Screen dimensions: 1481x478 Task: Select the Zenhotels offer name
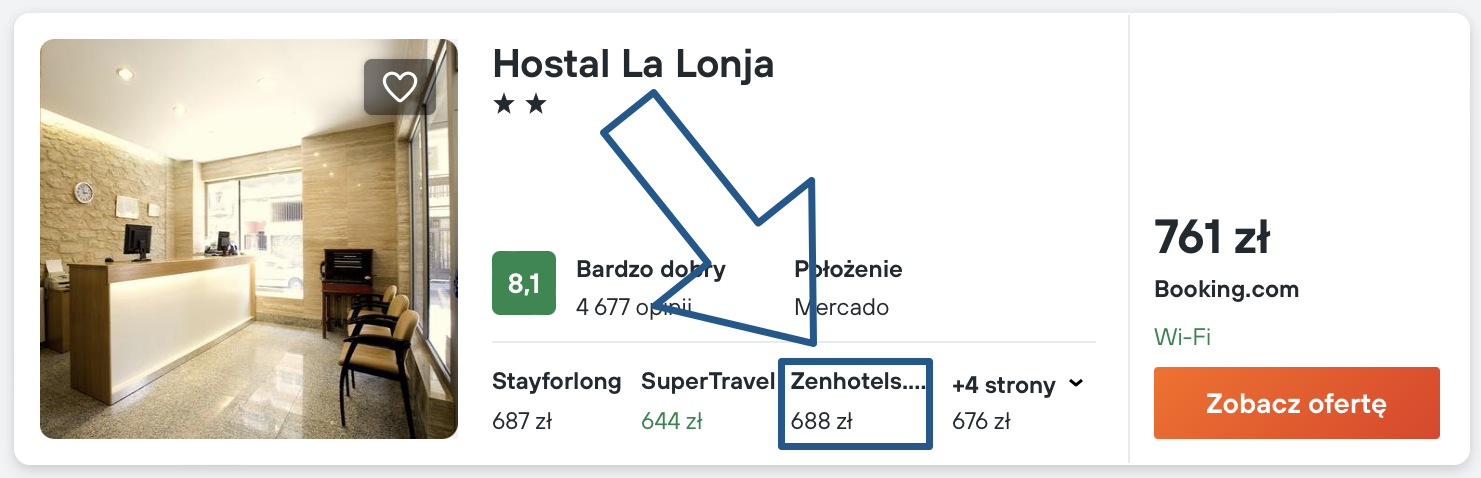[x=858, y=381]
